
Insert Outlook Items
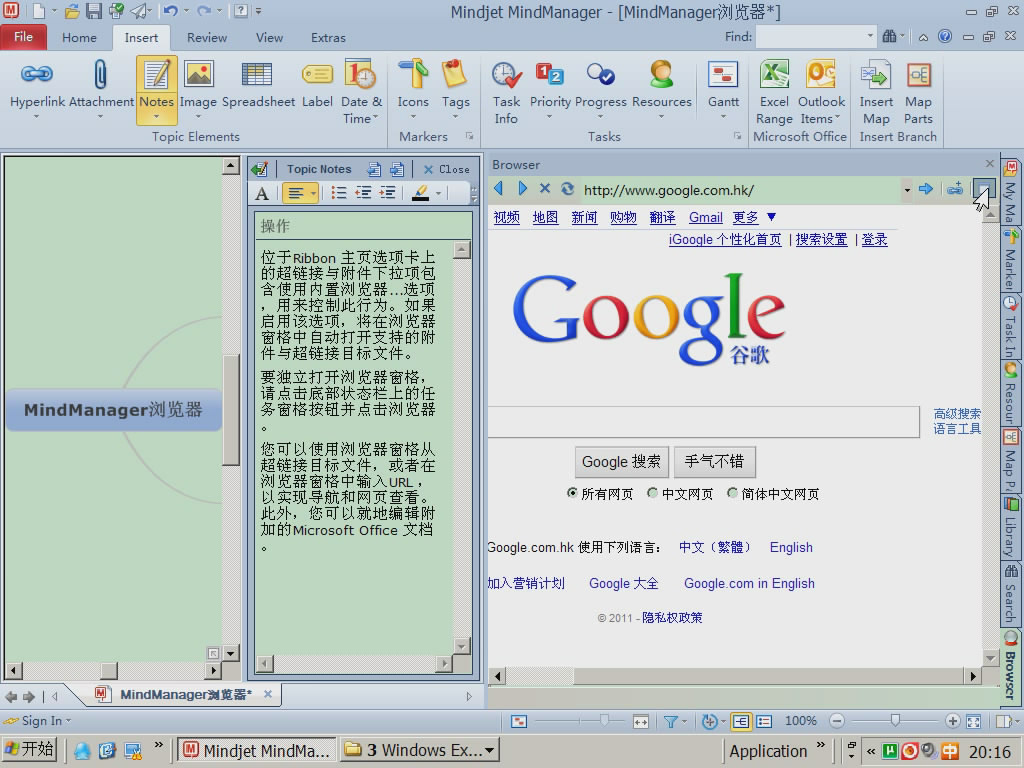pos(822,91)
